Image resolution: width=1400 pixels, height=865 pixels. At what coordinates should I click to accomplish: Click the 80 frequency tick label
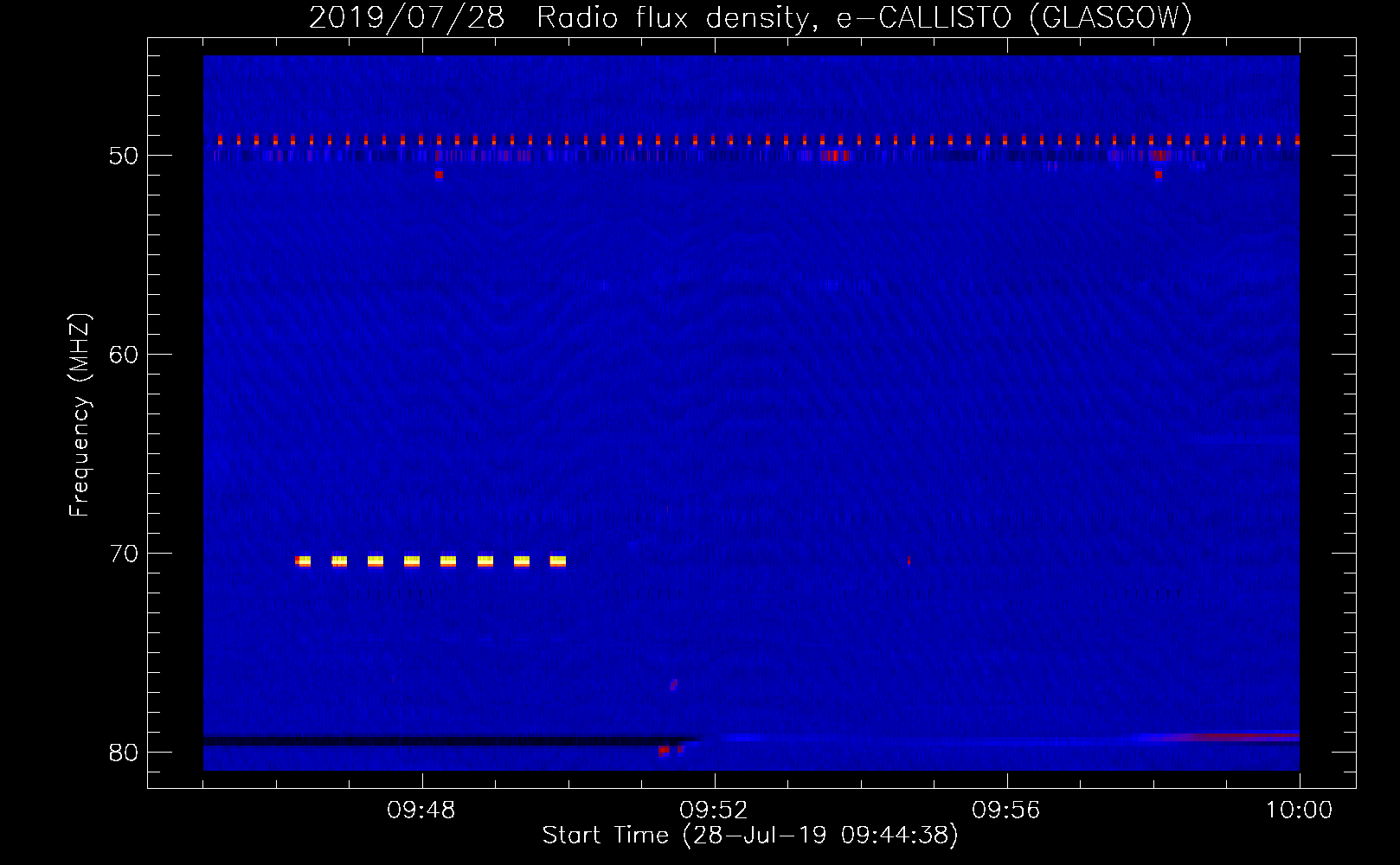pos(124,753)
